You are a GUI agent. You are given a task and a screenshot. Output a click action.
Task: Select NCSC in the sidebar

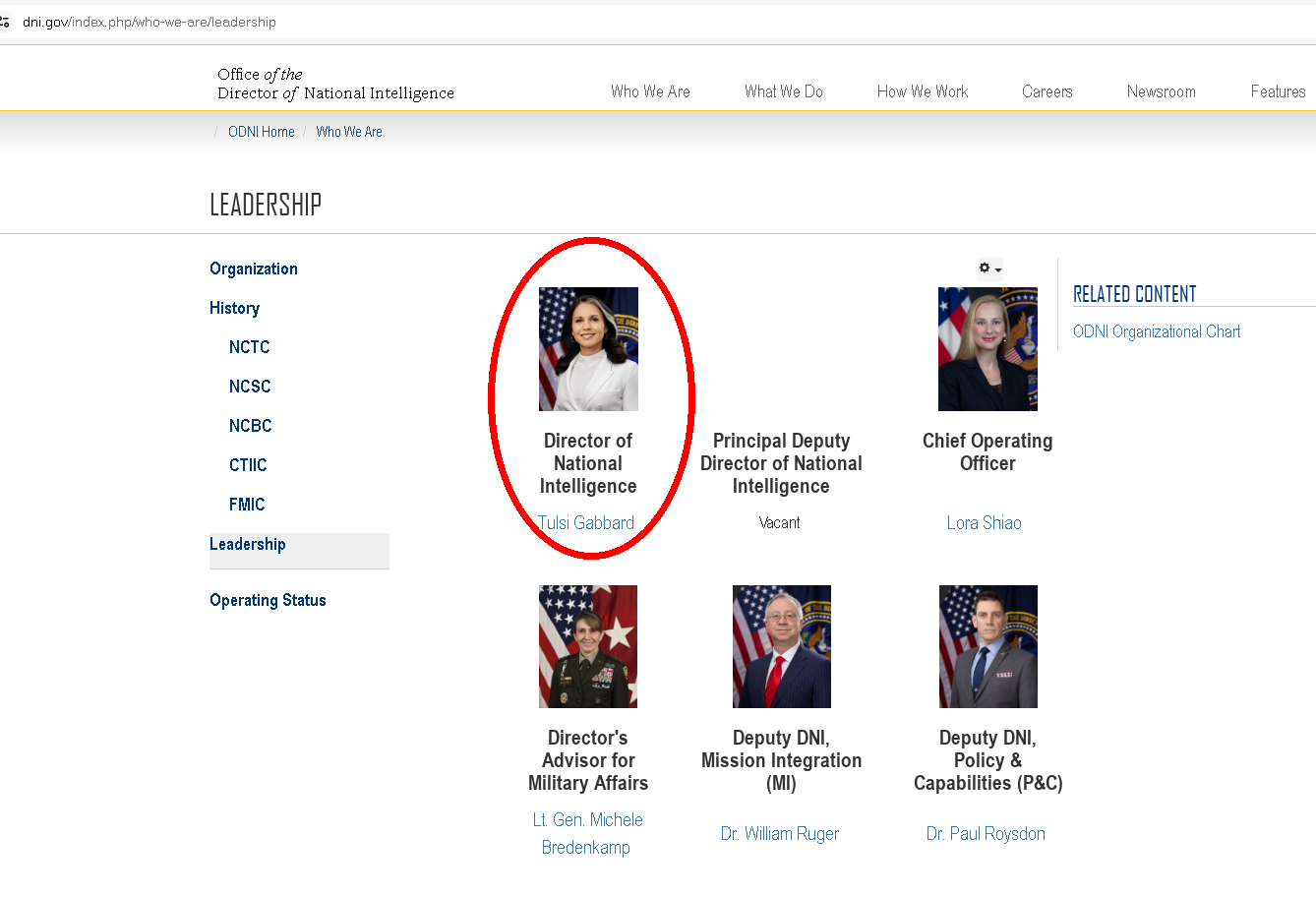[x=250, y=387]
